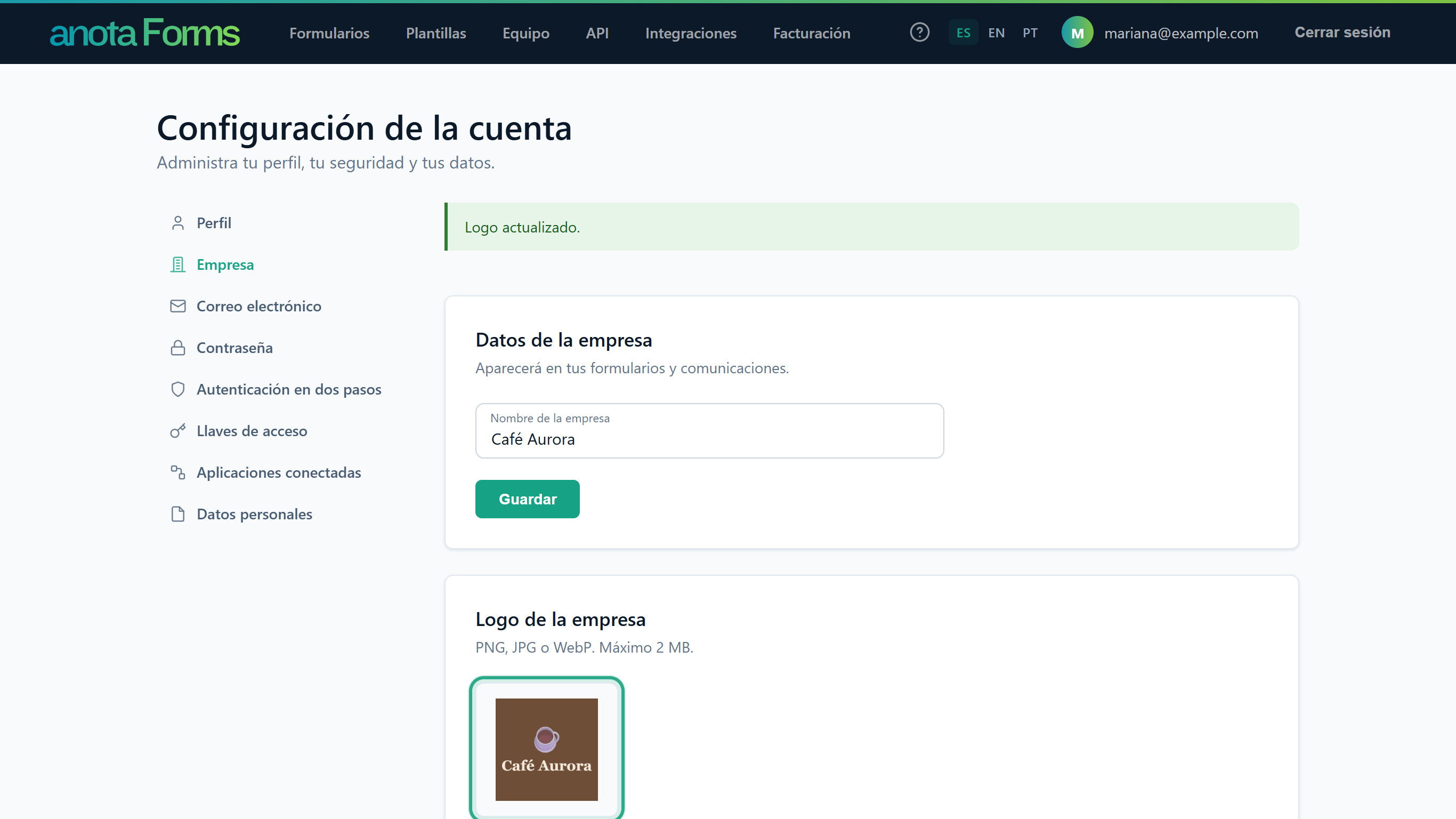Image resolution: width=1456 pixels, height=819 pixels.
Task: Click Cerrar sesión
Action: point(1342,32)
